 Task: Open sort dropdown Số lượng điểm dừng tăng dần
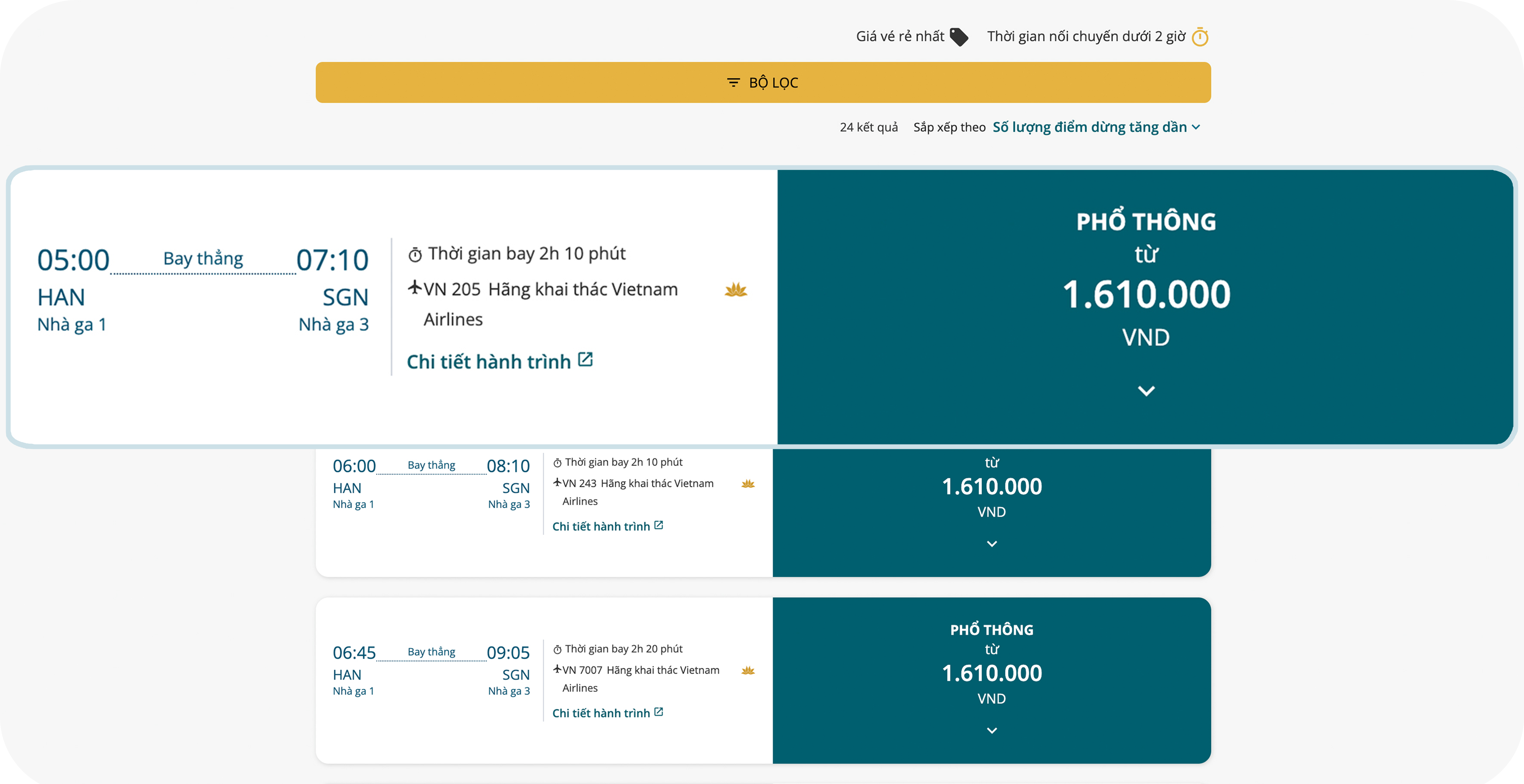tap(1096, 127)
